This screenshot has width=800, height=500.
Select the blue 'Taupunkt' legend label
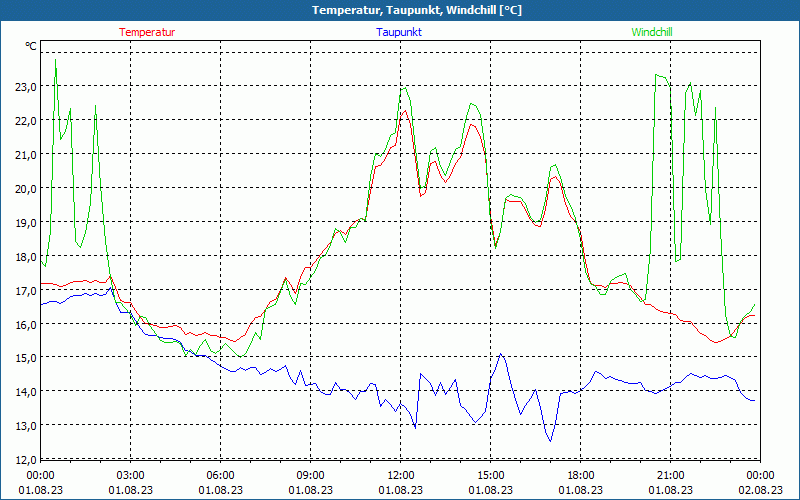click(x=399, y=32)
